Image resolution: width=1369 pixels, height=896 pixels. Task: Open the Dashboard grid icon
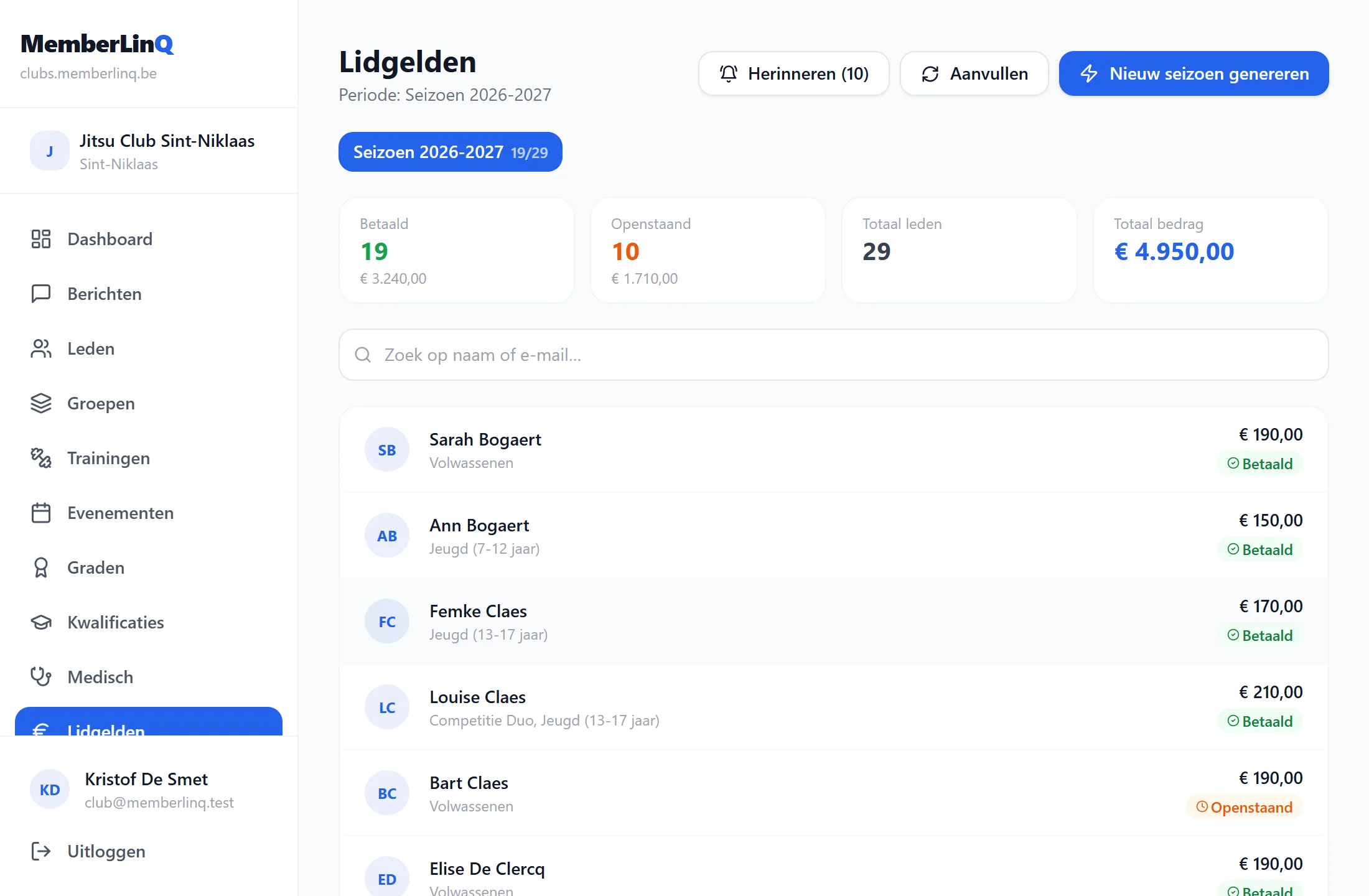click(41, 239)
